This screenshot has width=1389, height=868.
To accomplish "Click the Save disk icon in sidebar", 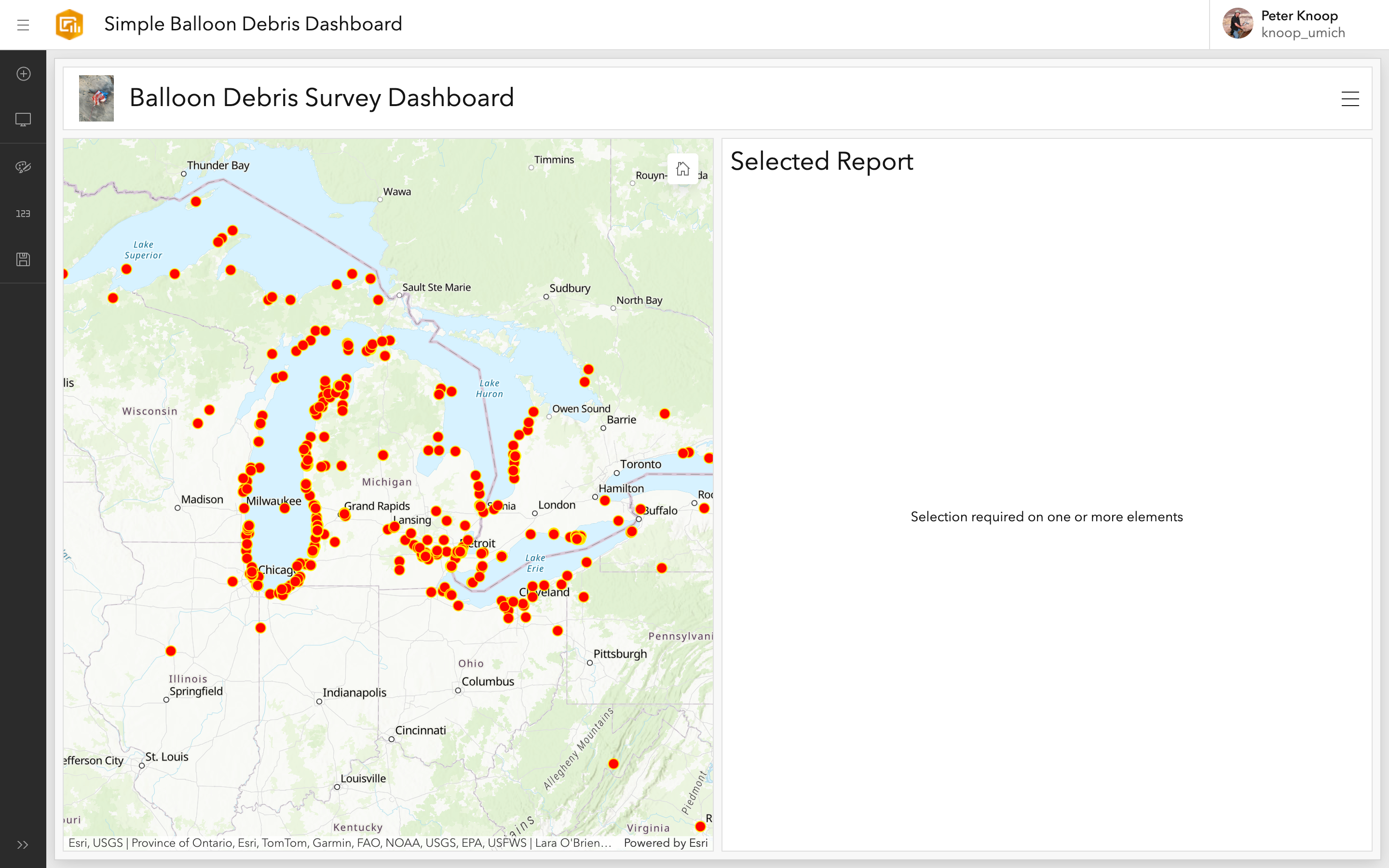I will [x=23, y=259].
